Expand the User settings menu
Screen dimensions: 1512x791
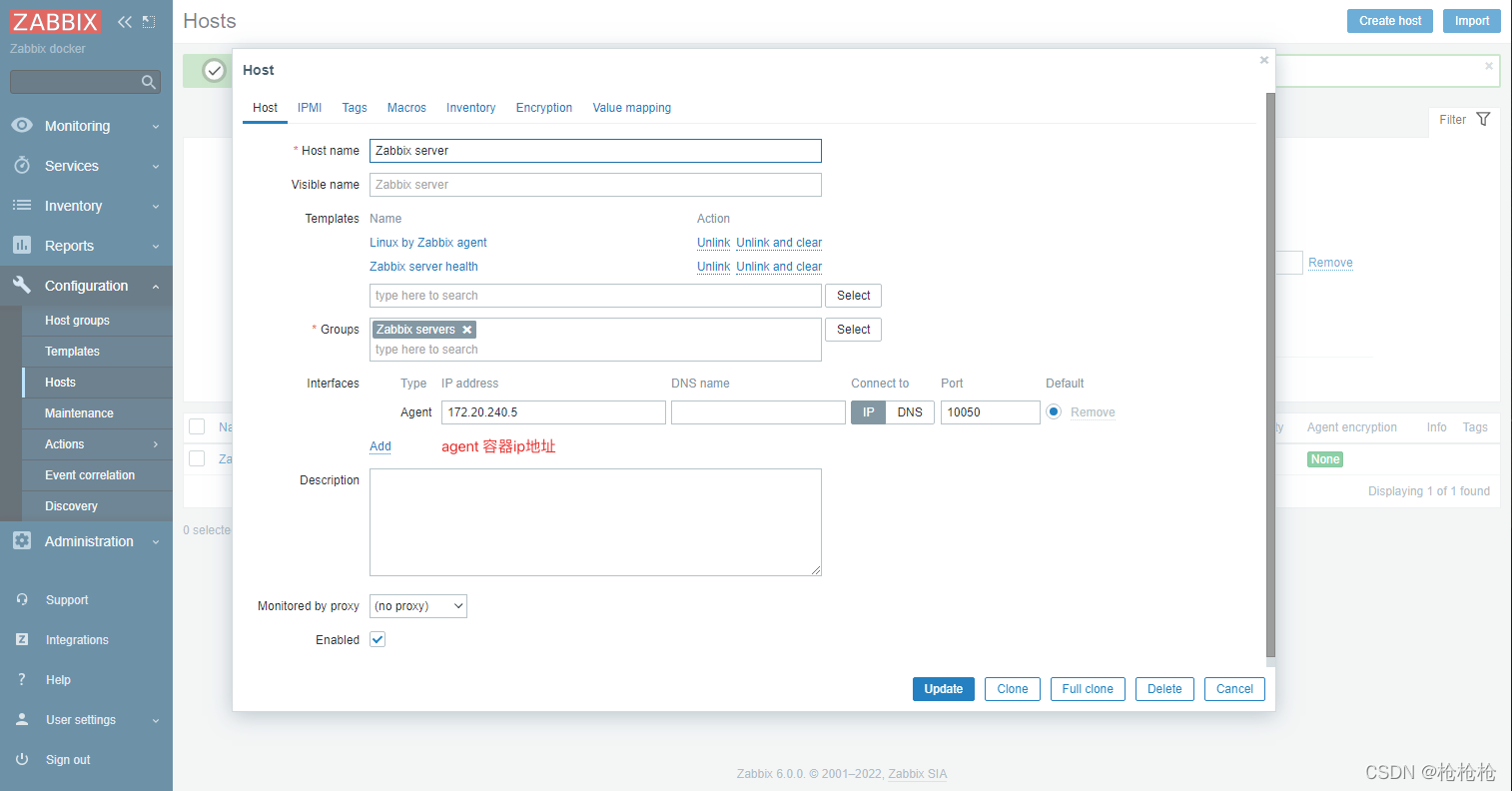(156, 720)
